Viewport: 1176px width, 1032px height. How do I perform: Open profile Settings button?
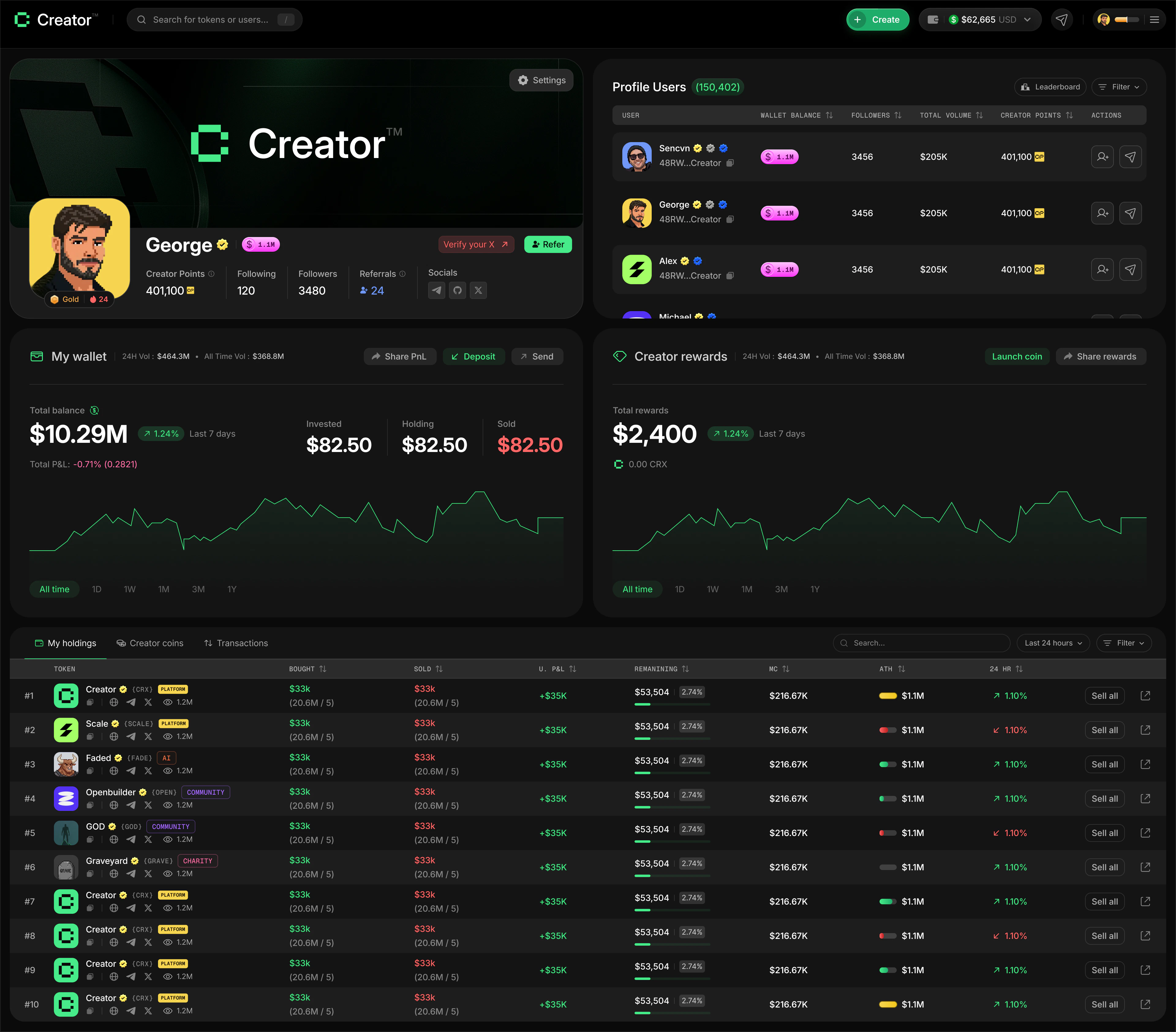[541, 81]
